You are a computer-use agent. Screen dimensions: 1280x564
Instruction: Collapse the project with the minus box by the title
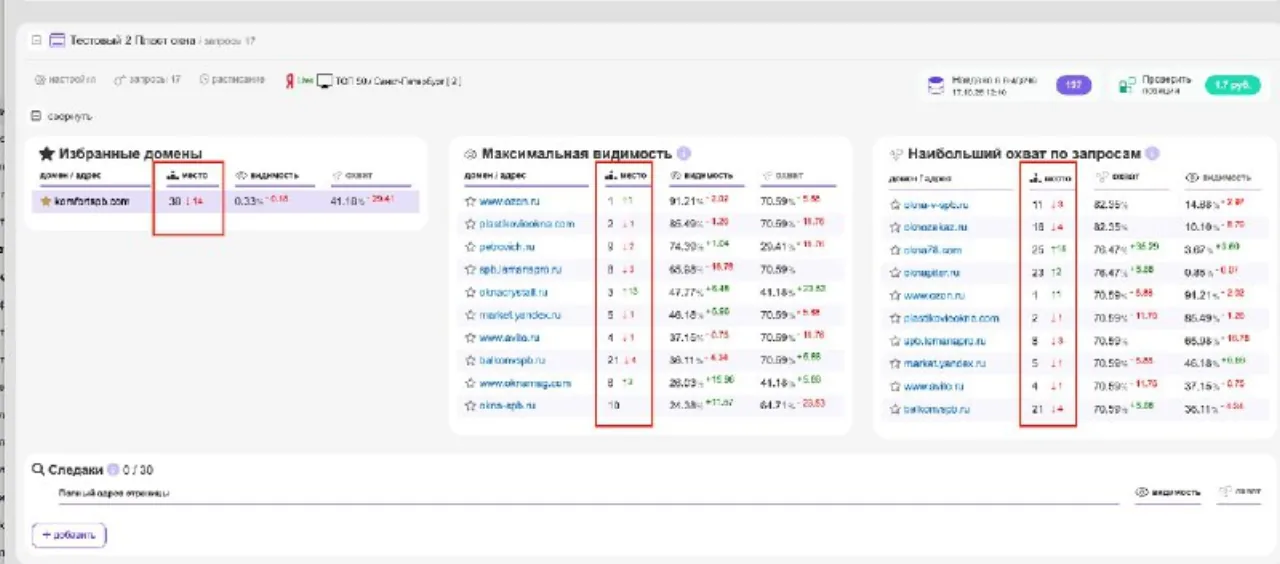[x=37, y=41]
